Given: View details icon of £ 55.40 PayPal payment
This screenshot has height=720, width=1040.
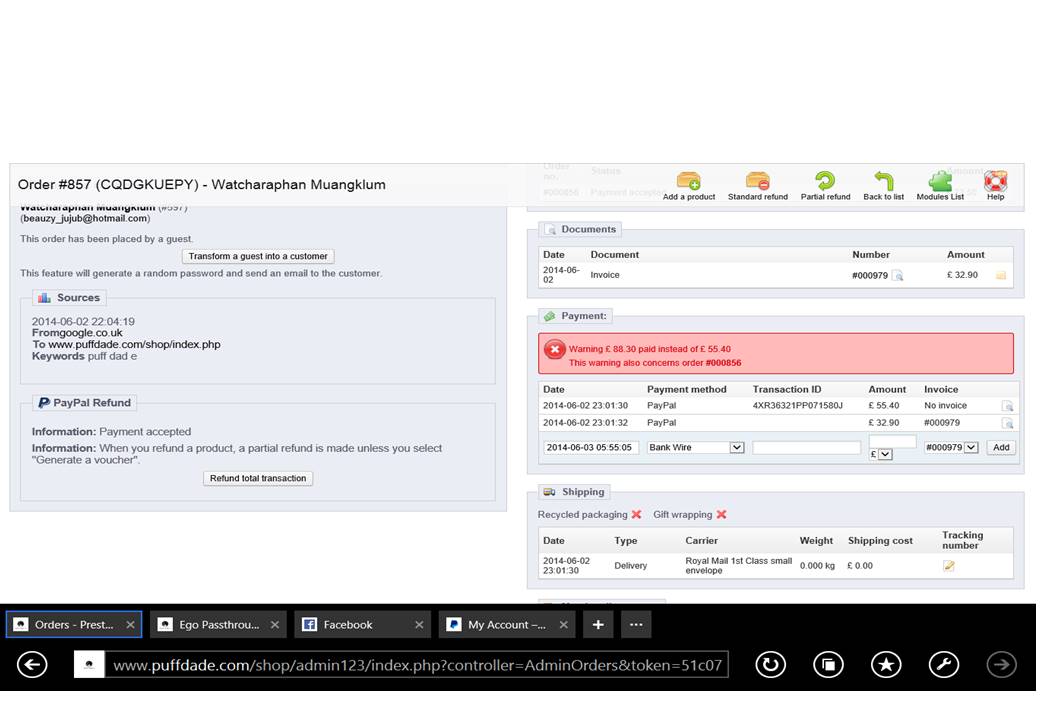Looking at the screenshot, I should (1007, 406).
